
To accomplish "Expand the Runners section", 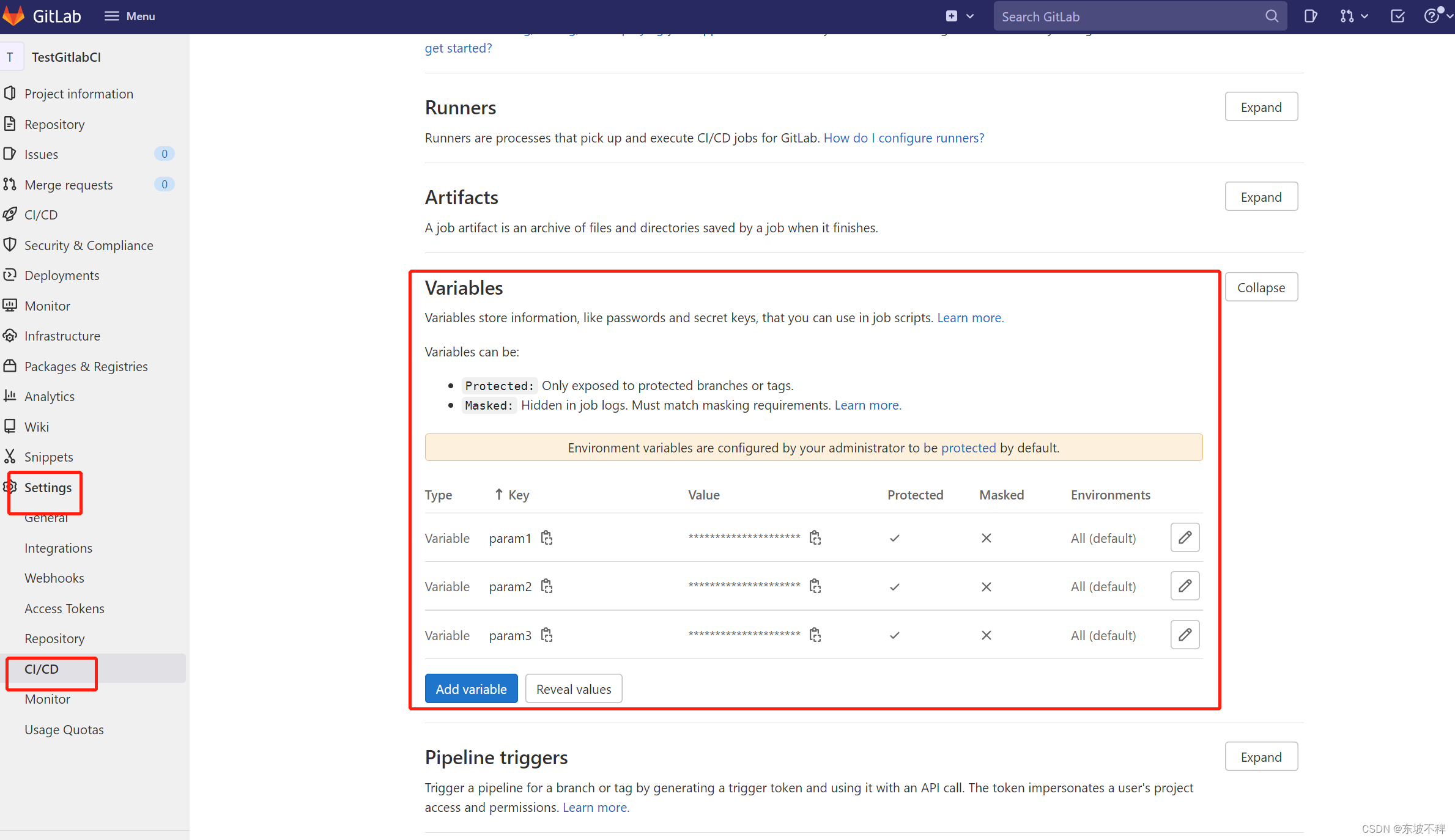I will tap(1260, 107).
